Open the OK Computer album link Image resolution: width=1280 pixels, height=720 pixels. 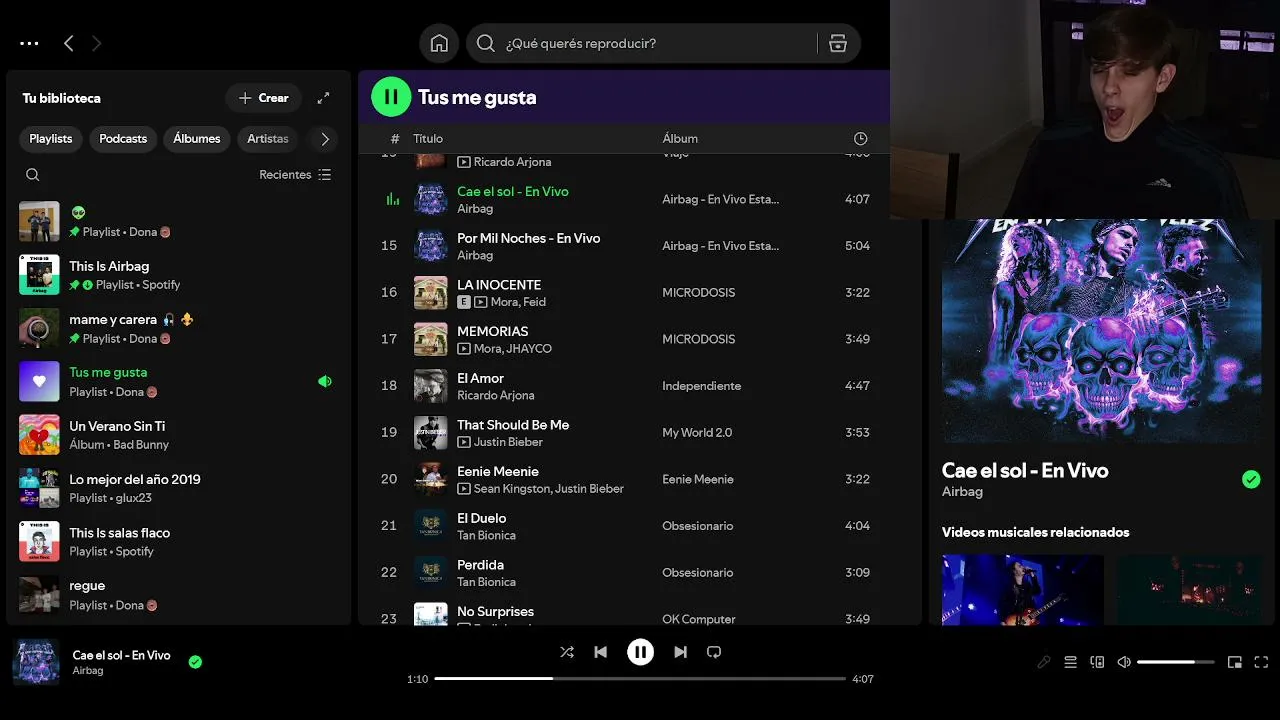(699, 619)
